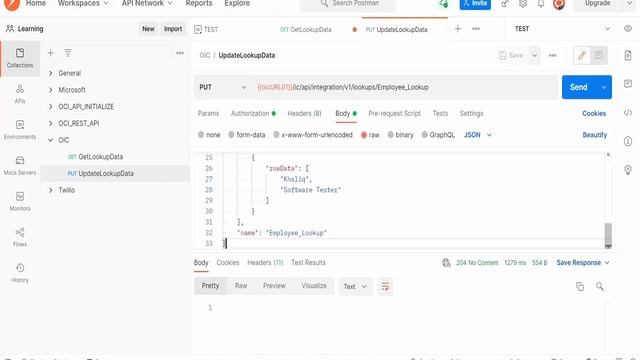Open the settings gear icon
640x360 pixels.
point(523,4)
